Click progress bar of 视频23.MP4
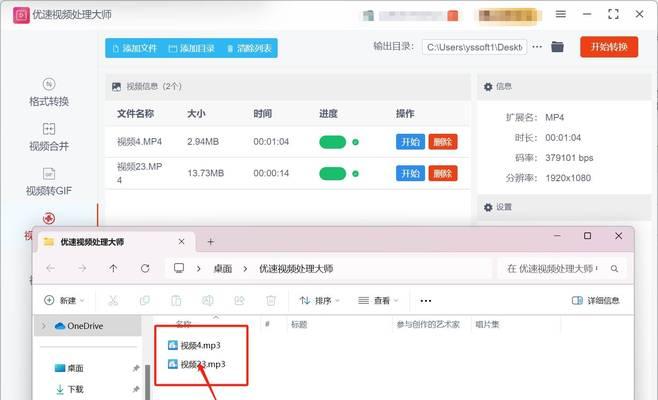 point(332,173)
